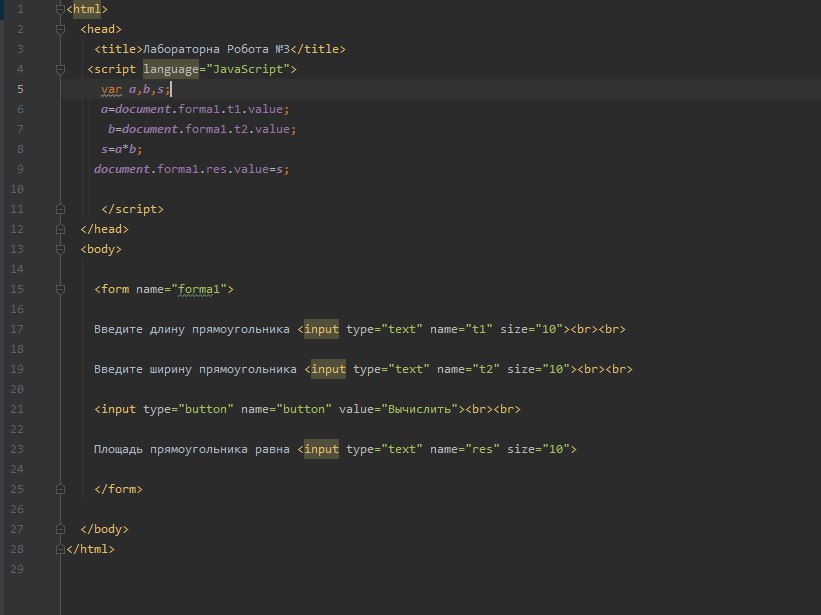Click the underlined var keyword
821x615 pixels.
tap(111, 89)
